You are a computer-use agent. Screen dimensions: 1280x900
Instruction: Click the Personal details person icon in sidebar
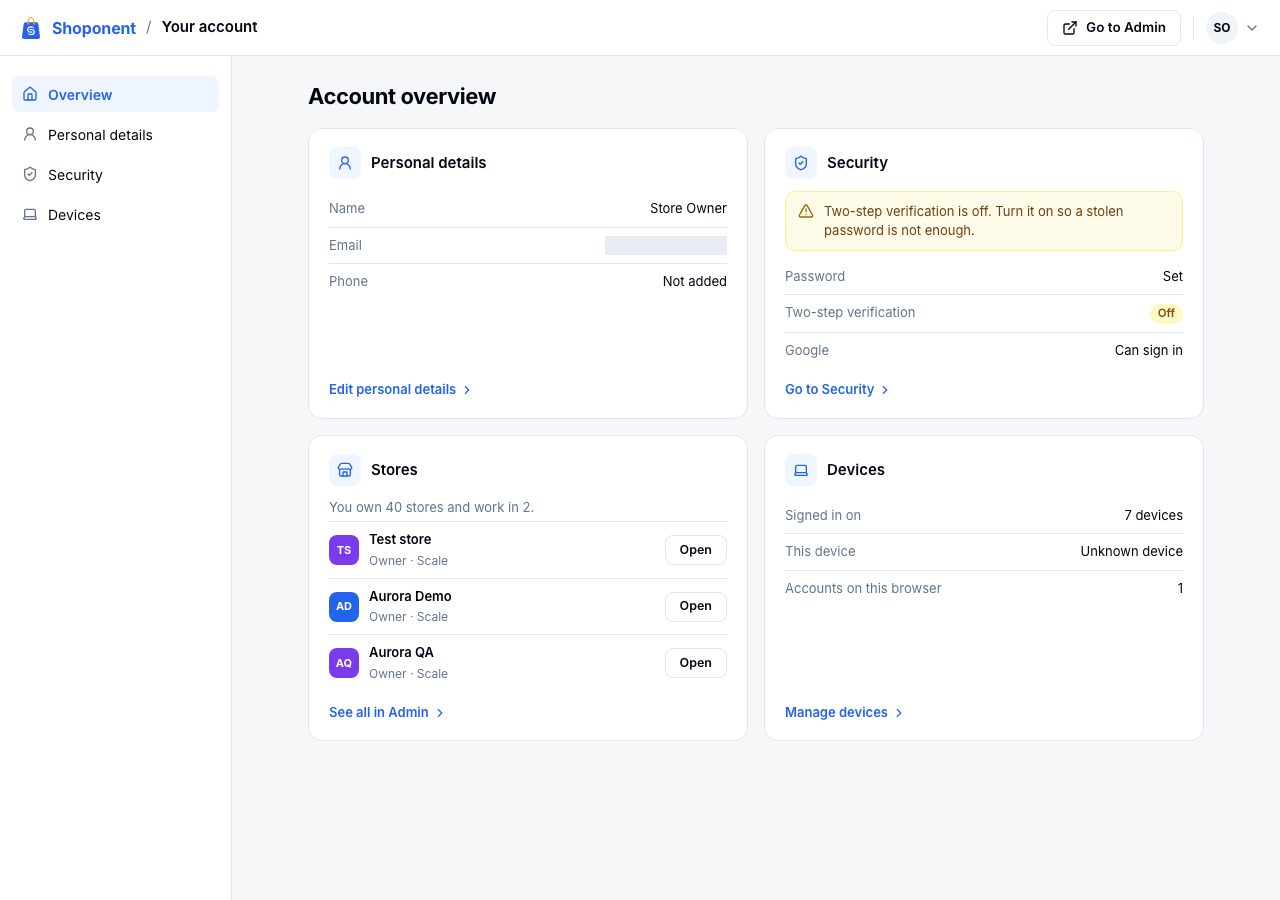coord(30,134)
